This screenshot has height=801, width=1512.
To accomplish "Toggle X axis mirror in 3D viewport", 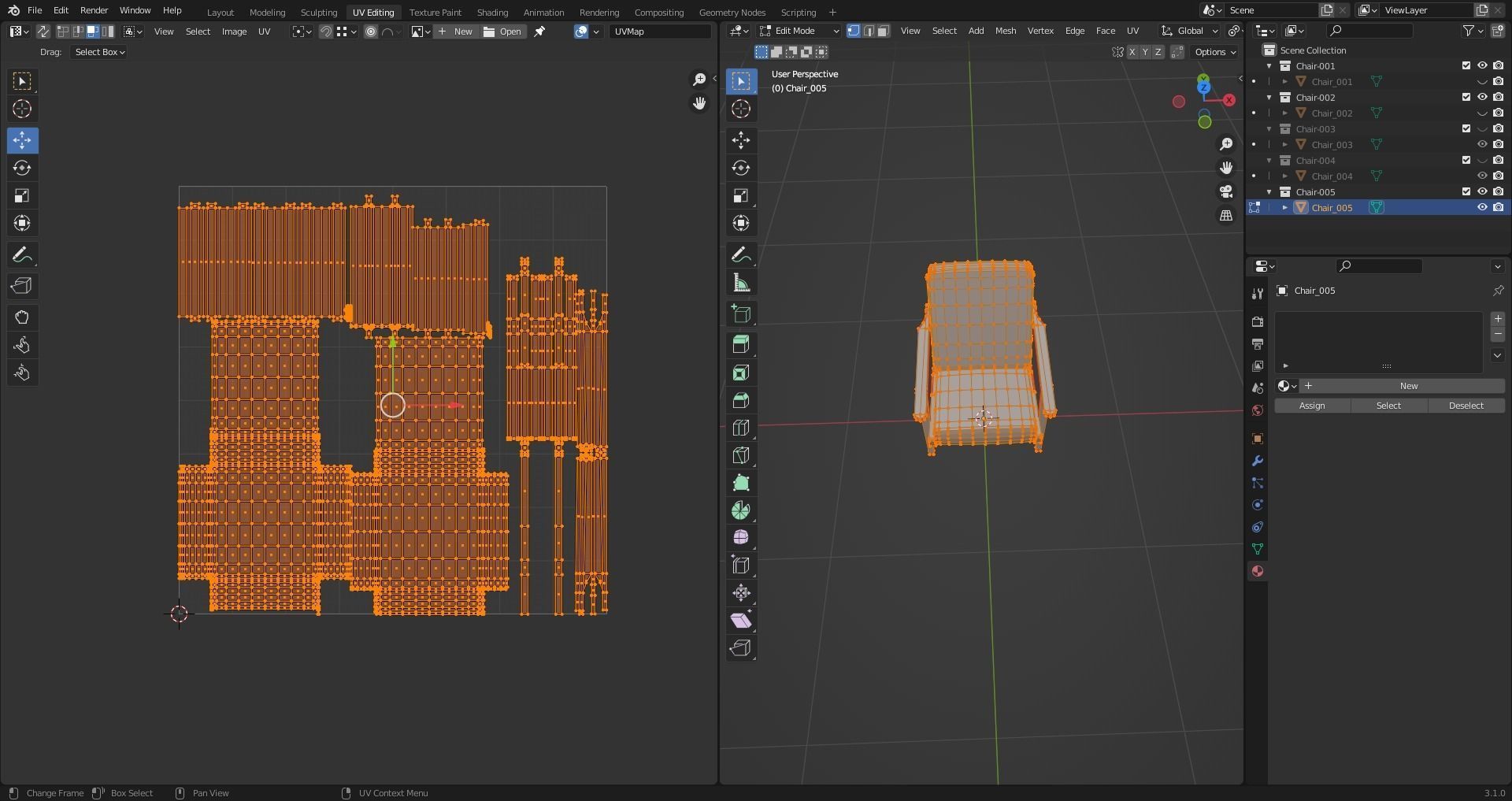I will pos(1132,52).
